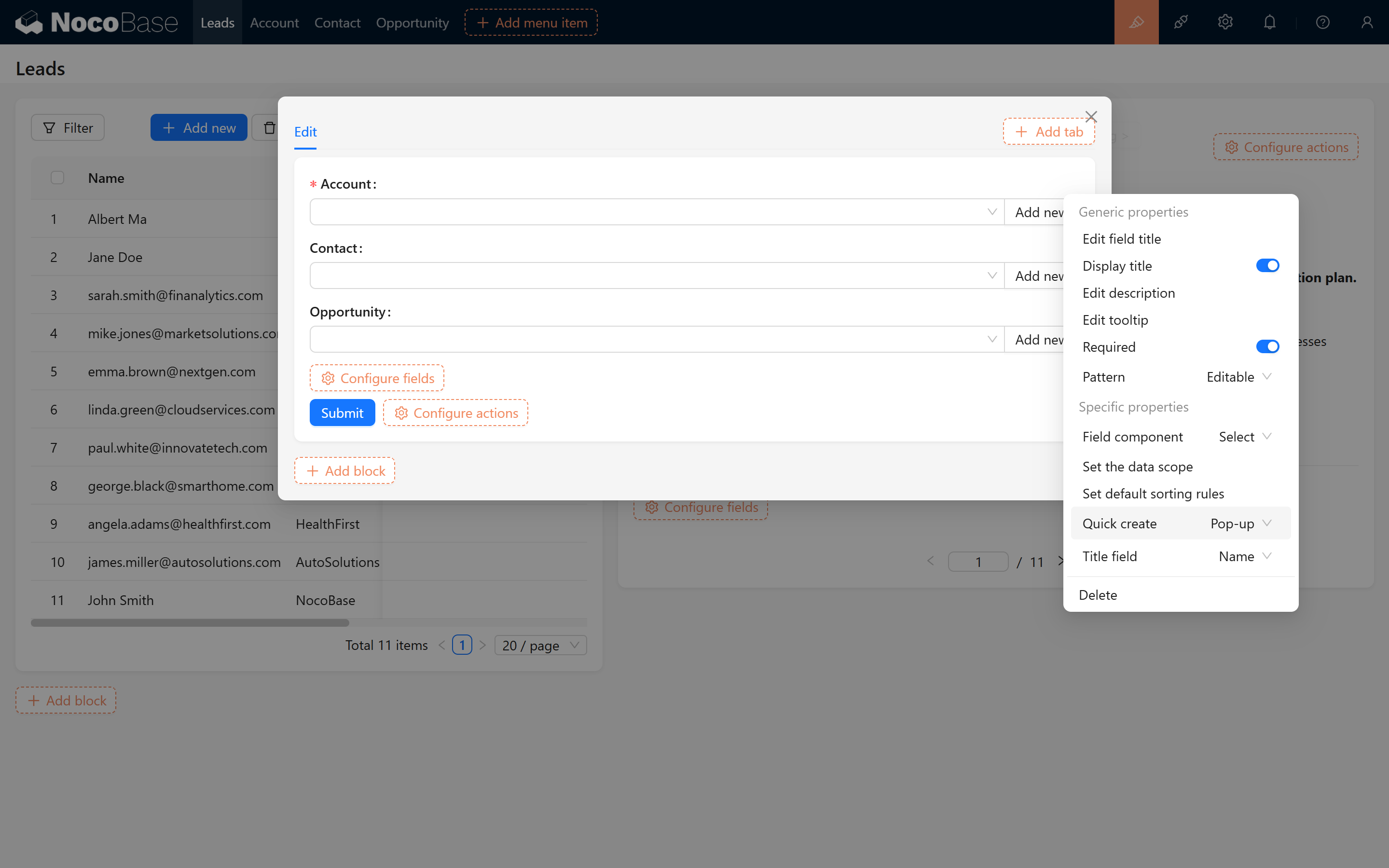Select Edit field title menu item

pyautogui.click(x=1180, y=239)
